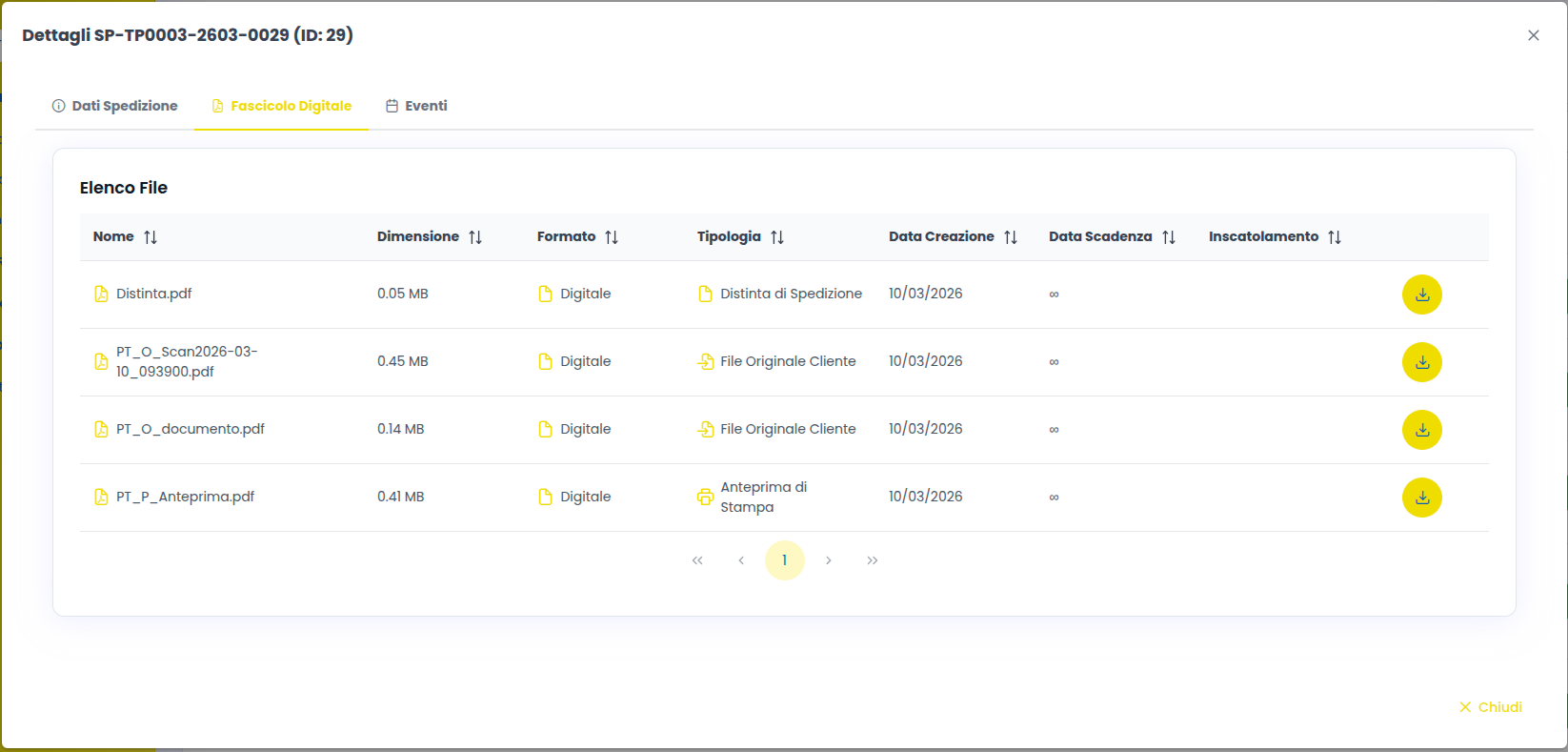Sort by Inscatolamento column
This screenshot has height=752, width=1568.
point(1334,237)
